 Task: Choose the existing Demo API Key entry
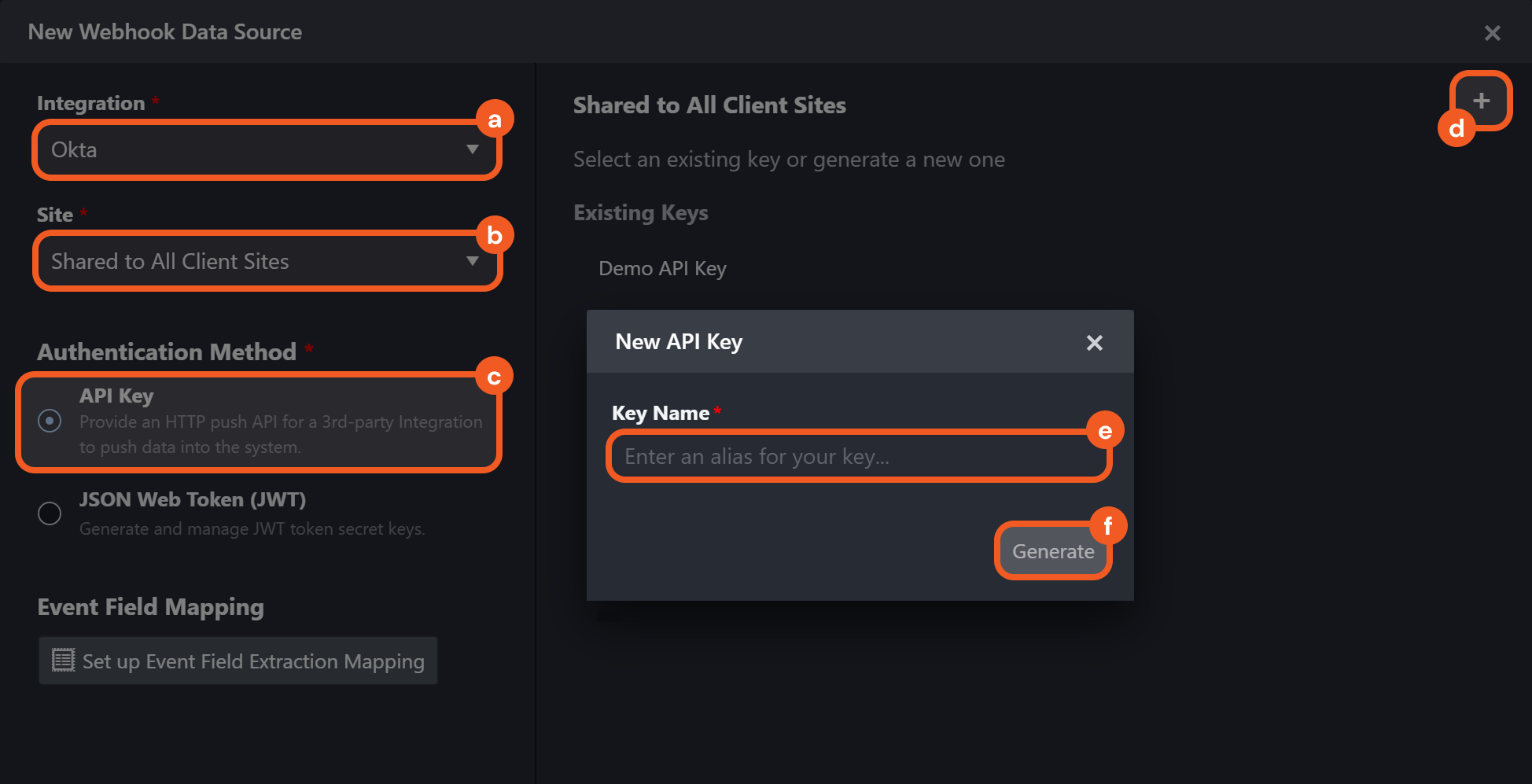point(662,269)
